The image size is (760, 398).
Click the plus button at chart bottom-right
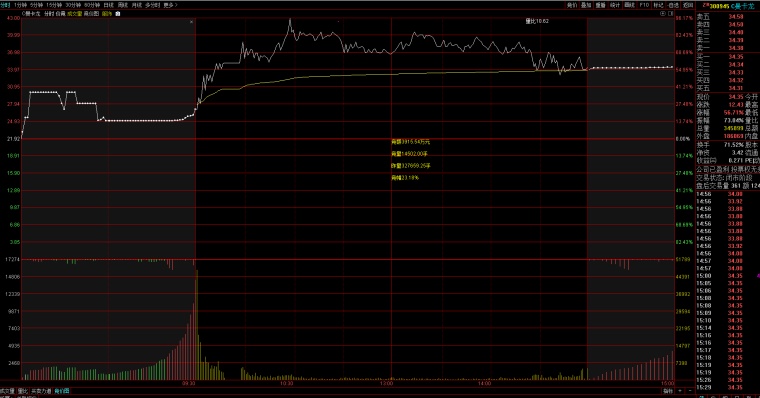(x=680, y=391)
